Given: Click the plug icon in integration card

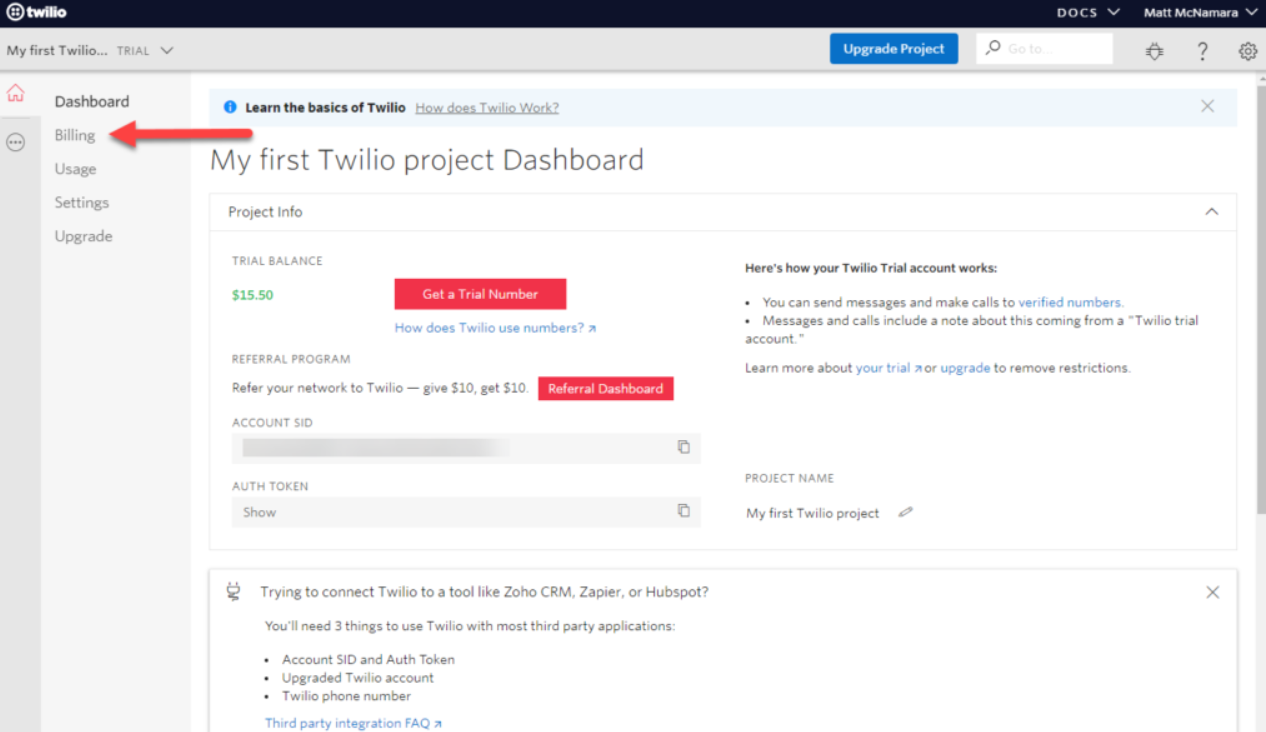Looking at the screenshot, I should [234, 592].
